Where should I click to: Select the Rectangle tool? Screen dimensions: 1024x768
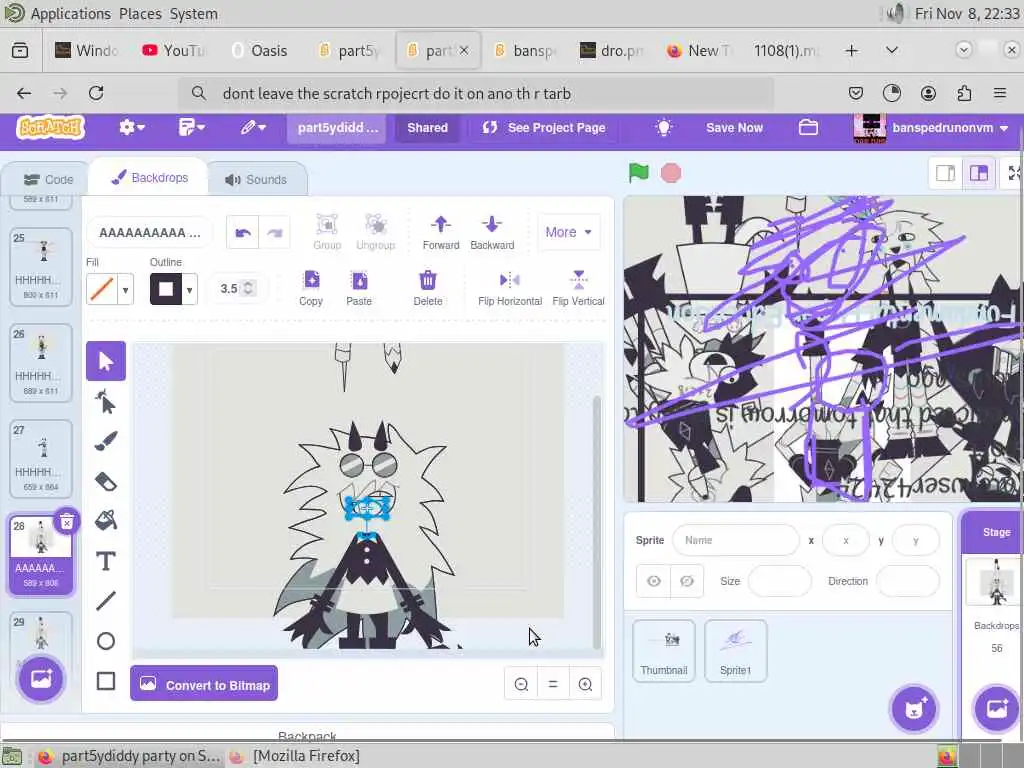click(x=106, y=681)
